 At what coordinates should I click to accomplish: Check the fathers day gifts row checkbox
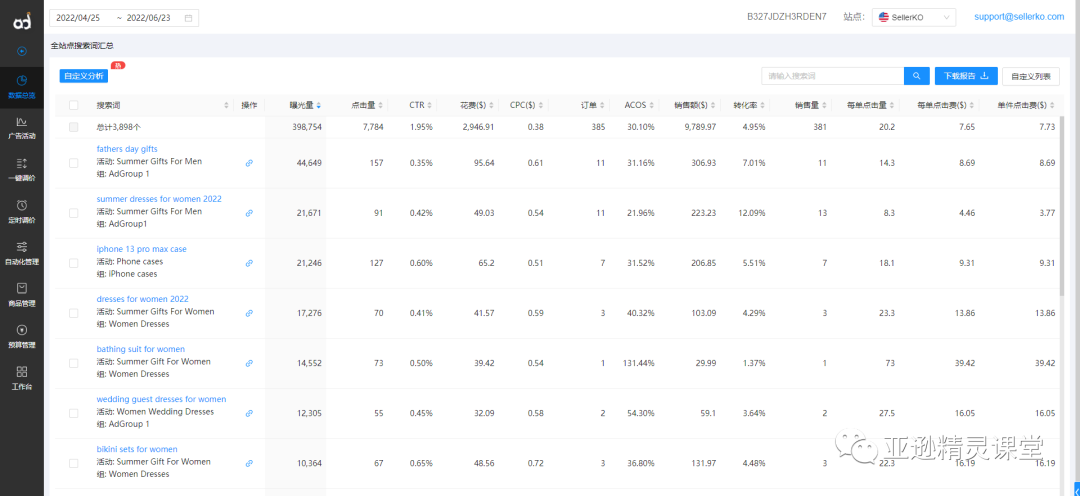click(74, 163)
